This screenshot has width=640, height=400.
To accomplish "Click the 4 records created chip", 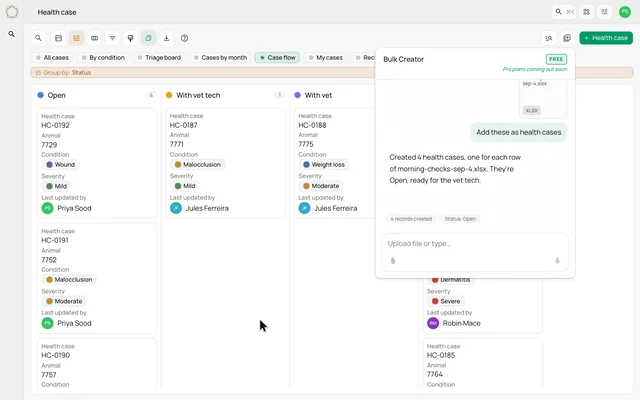I will [411, 219].
